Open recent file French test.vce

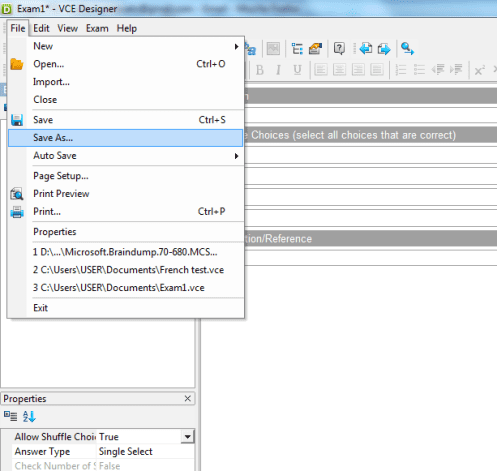tap(128, 270)
